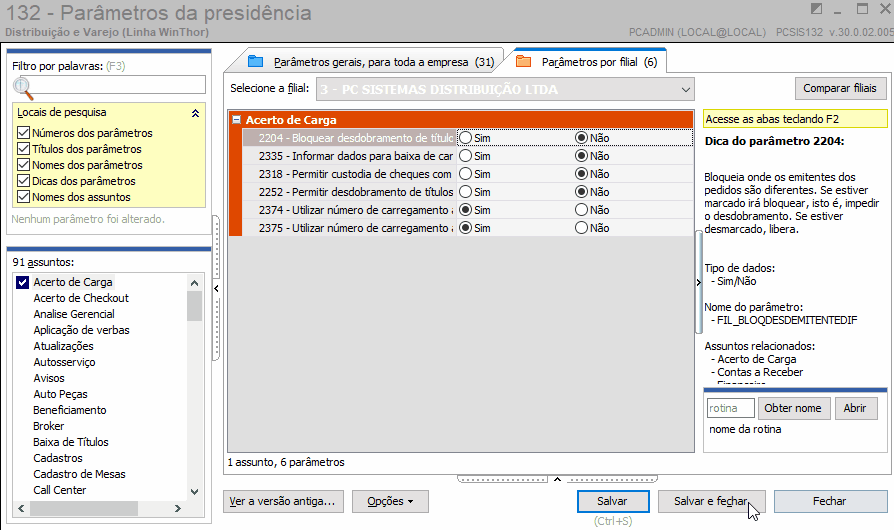The image size is (894, 530).
Task: Select Analise Gerencial subject
Action: (74, 314)
